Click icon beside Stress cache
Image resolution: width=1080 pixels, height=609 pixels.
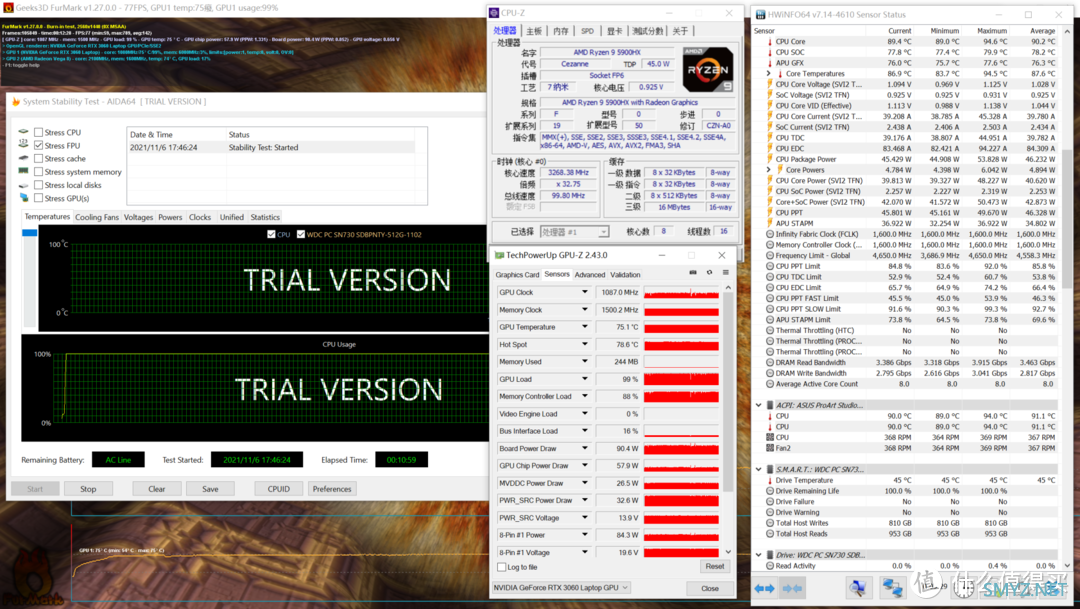pyautogui.click(x=23, y=158)
